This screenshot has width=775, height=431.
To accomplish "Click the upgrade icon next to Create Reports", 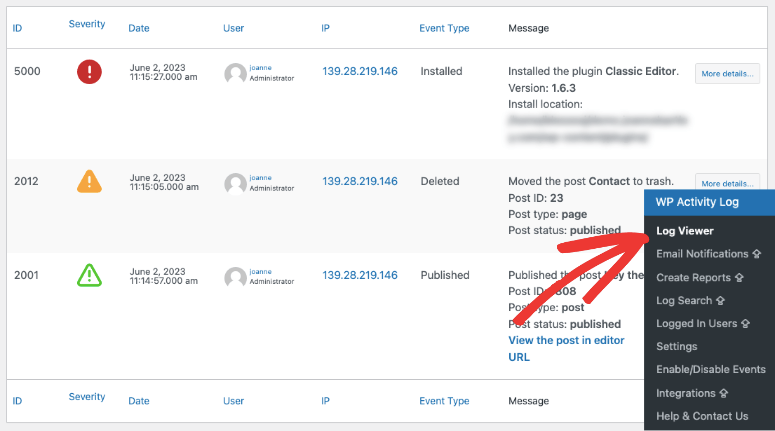I will click(739, 277).
